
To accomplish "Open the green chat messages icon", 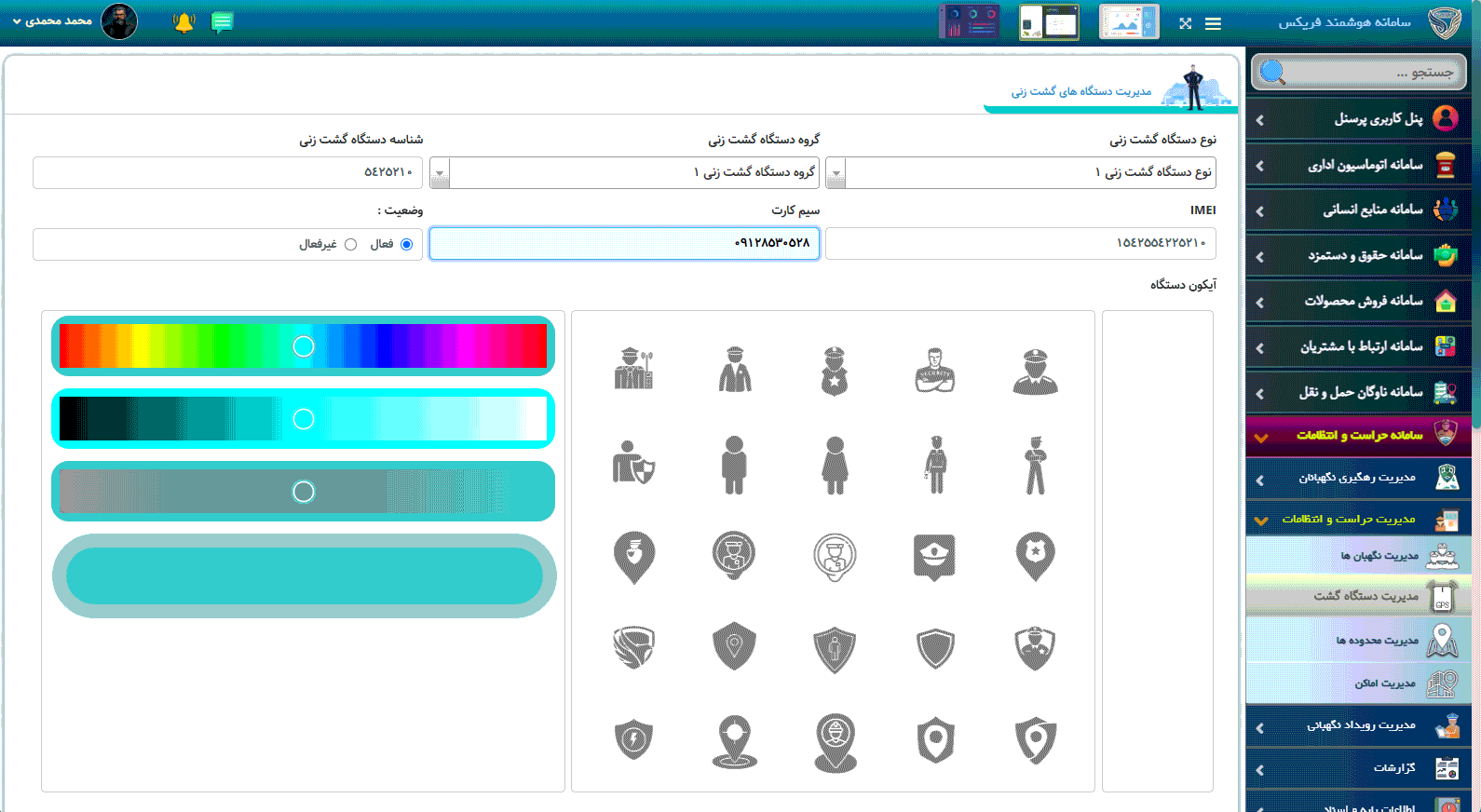I will click(x=222, y=22).
